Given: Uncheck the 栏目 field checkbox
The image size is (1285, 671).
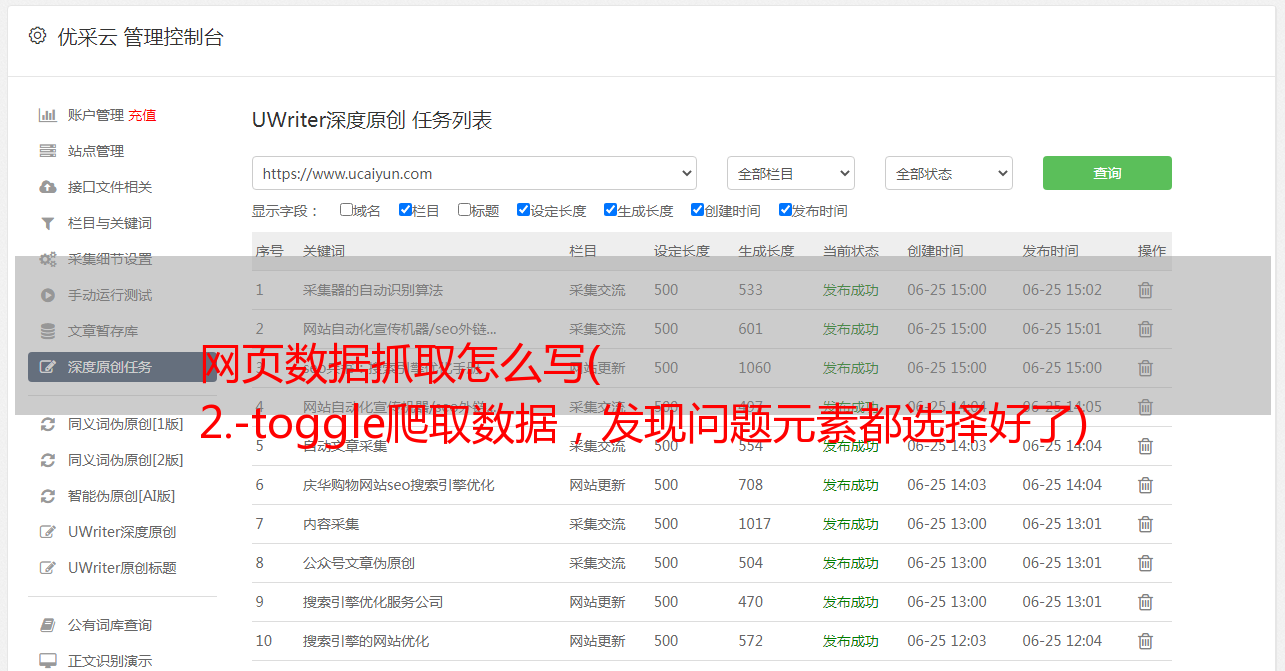Looking at the screenshot, I should pyautogui.click(x=405, y=210).
